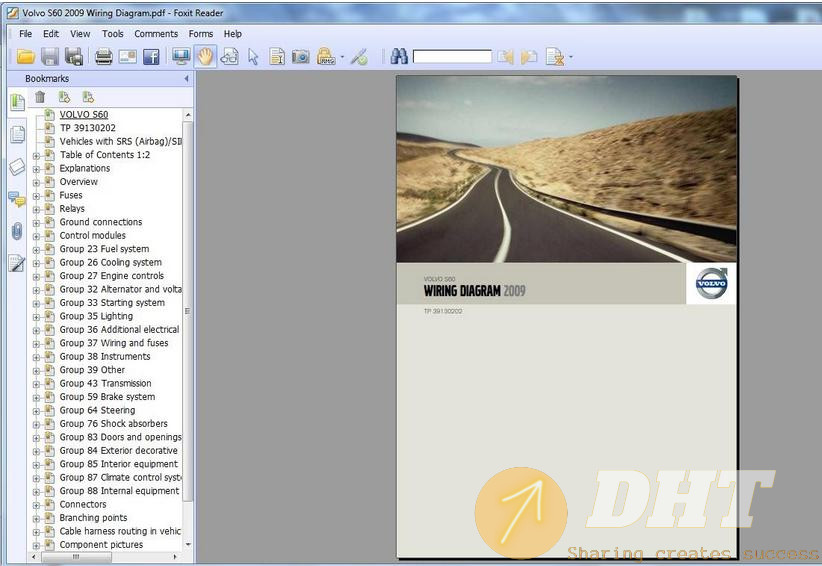Select the TP 39130202 bookmark

(88, 128)
